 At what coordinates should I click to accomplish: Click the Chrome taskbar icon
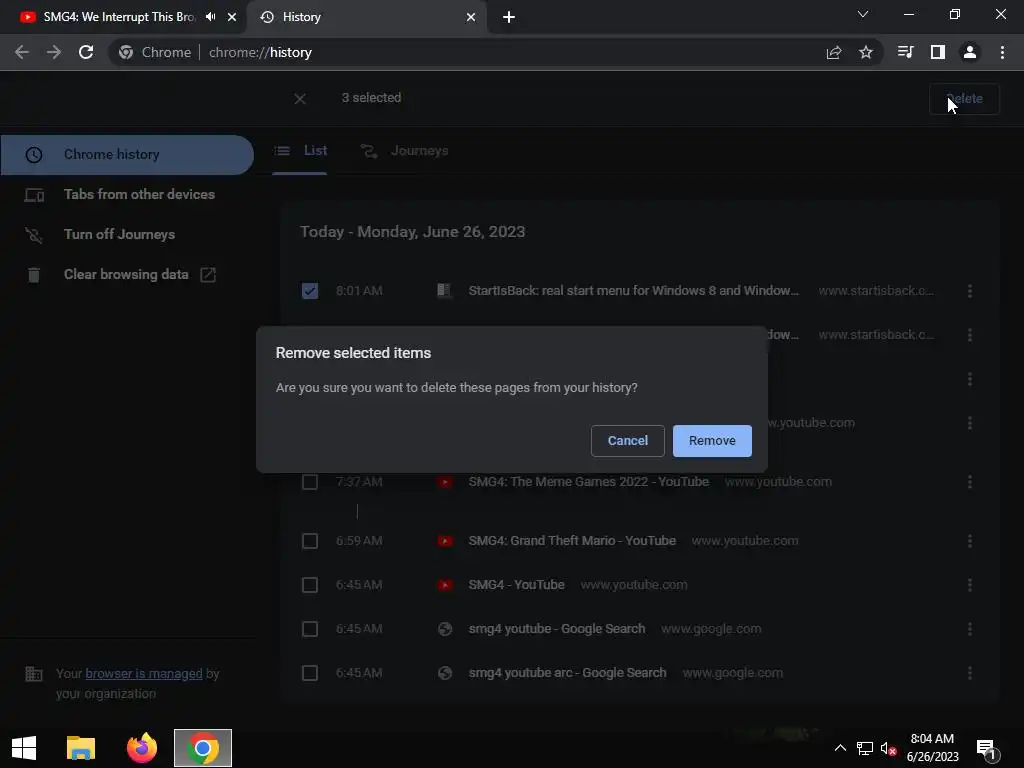(x=202, y=748)
